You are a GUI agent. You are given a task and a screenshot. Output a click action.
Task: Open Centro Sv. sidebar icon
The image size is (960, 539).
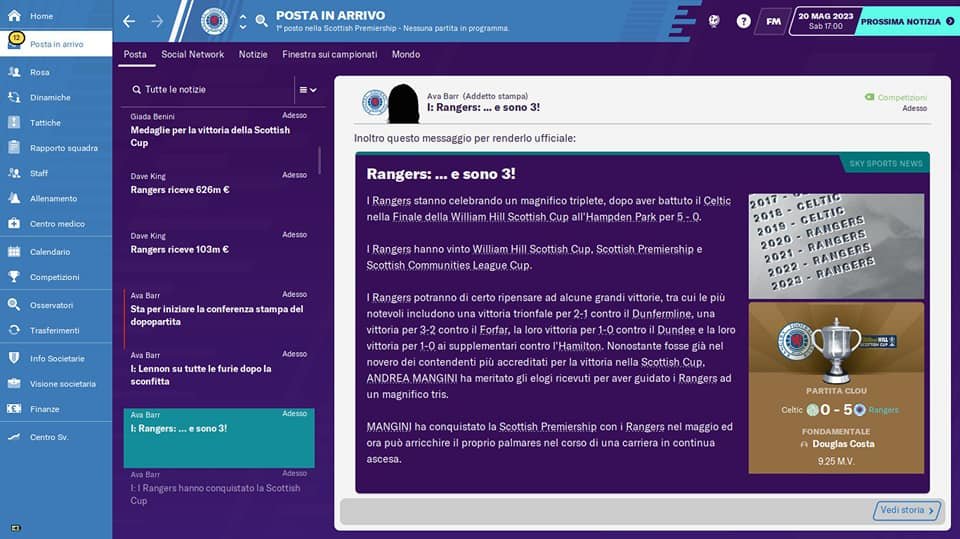tap(14, 437)
